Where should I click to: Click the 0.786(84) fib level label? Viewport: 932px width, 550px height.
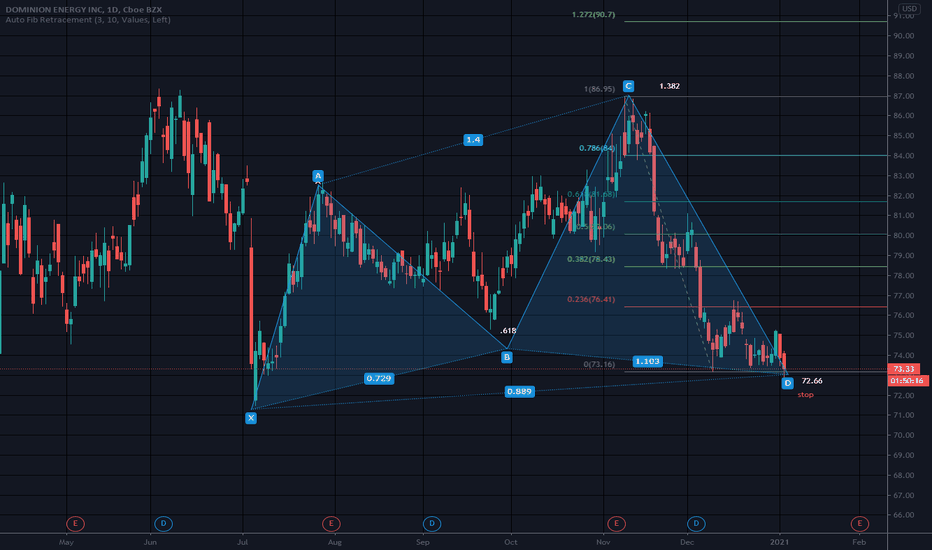[597, 148]
